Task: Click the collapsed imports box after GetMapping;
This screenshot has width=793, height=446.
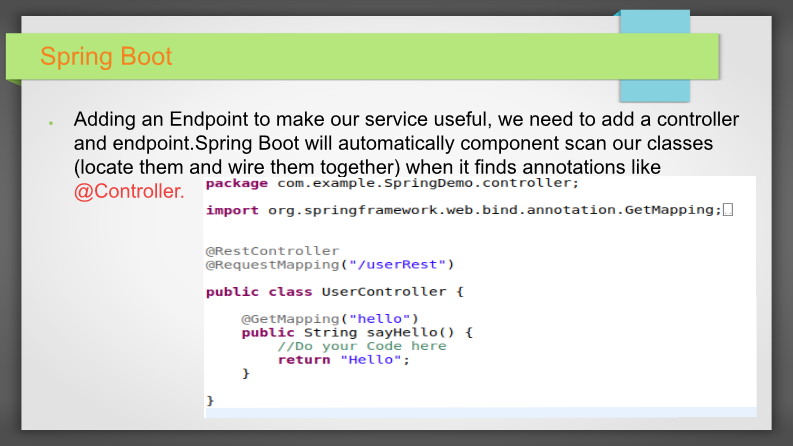Action: tap(728, 209)
